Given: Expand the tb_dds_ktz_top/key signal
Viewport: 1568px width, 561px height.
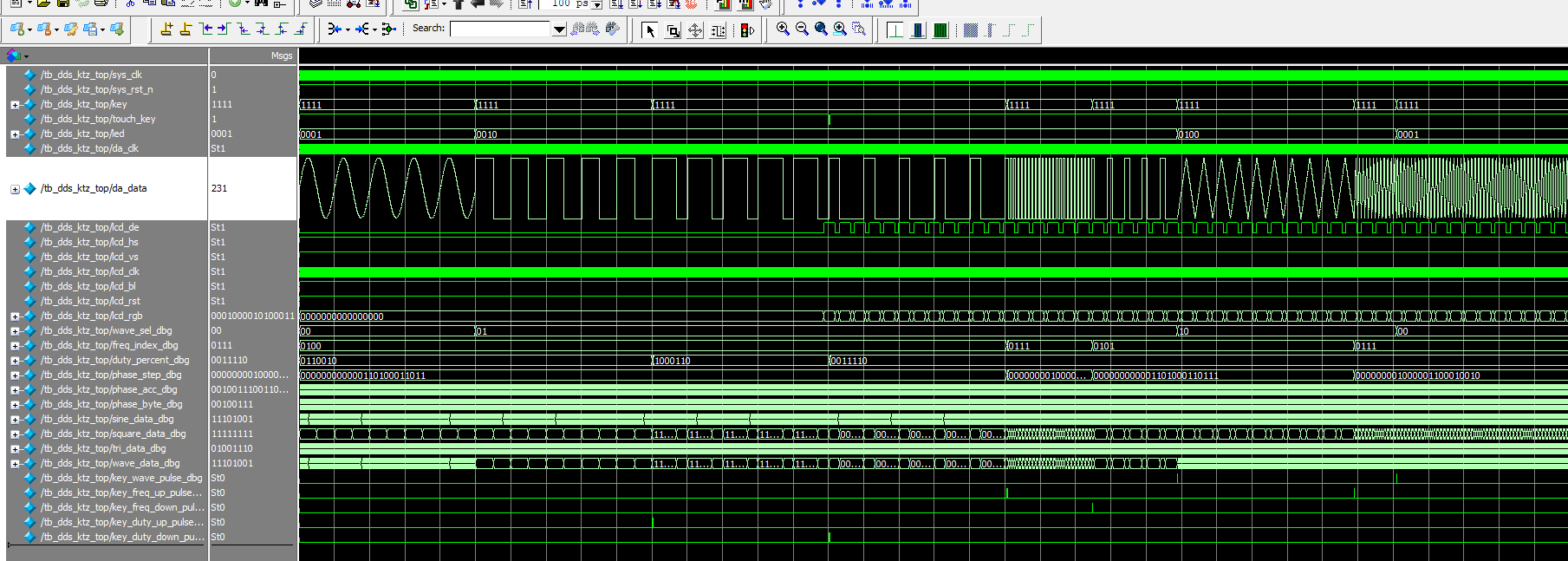Looking at the screenshot, I should coord(15,105).
